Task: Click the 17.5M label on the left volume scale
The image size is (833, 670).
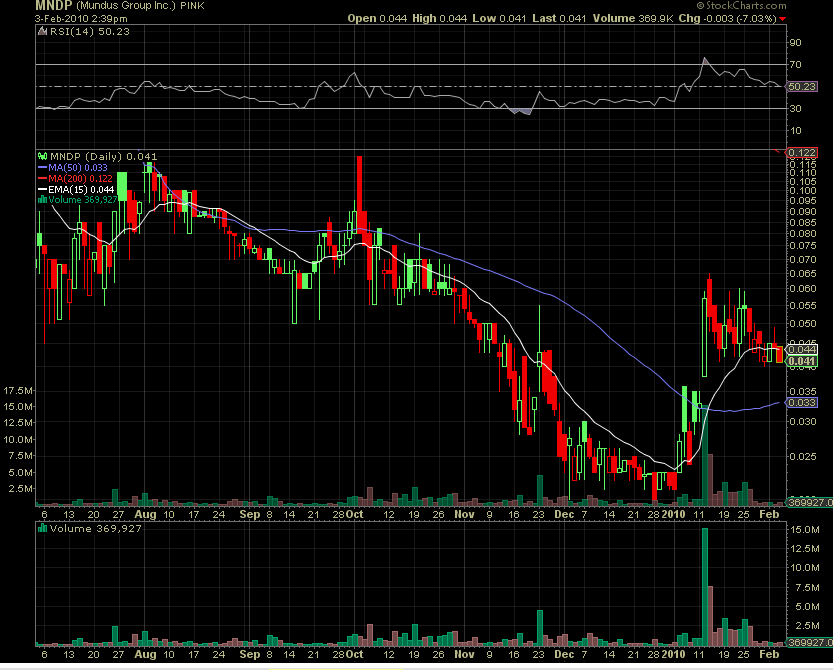Action: tap(18, 391)
